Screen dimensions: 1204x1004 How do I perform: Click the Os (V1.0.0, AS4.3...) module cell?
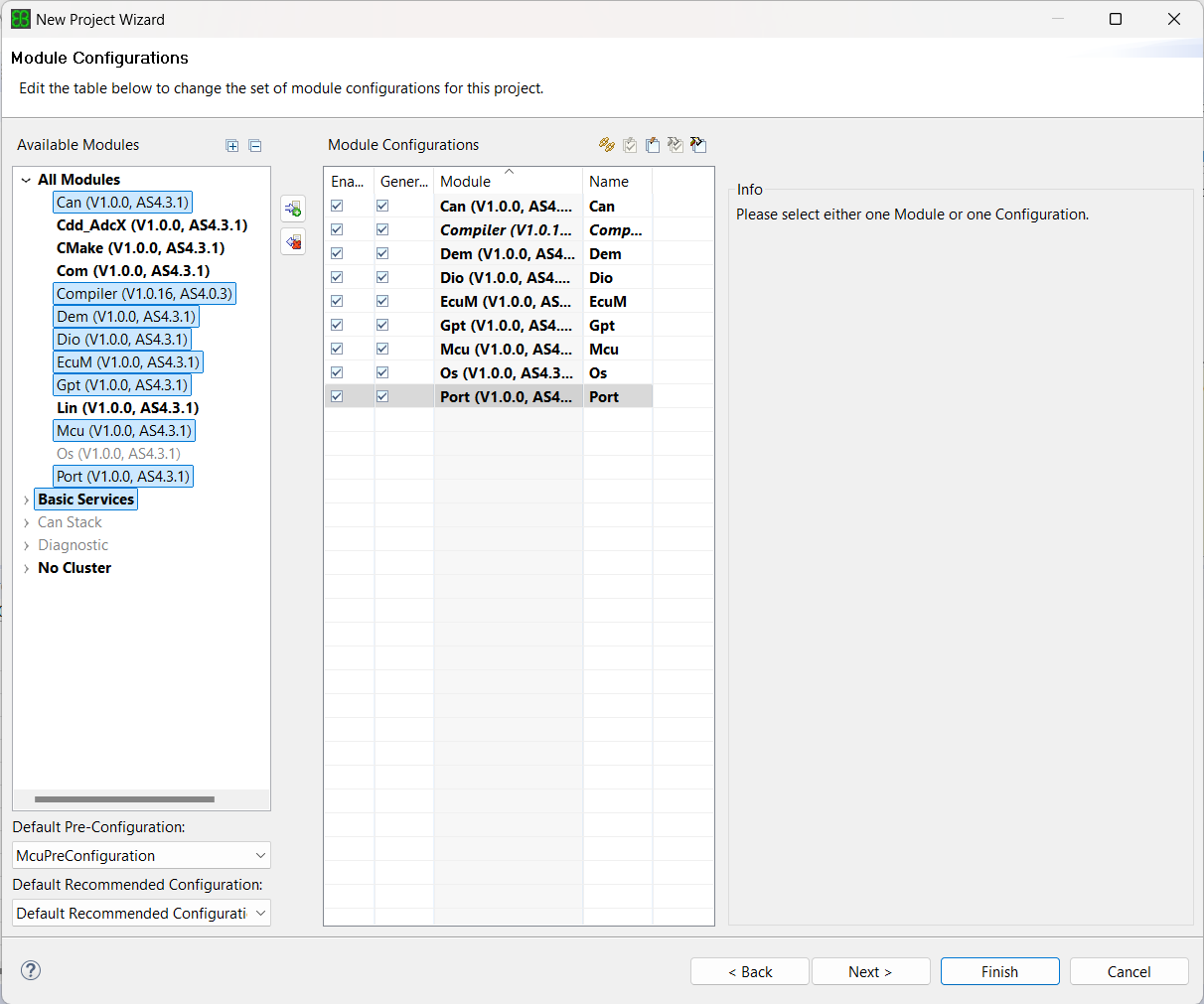tap(508, 372)
